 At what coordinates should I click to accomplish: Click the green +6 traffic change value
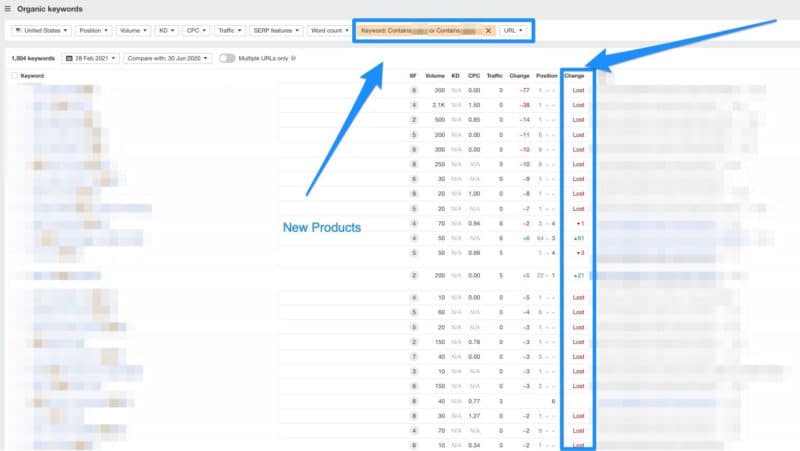point(526,238)
